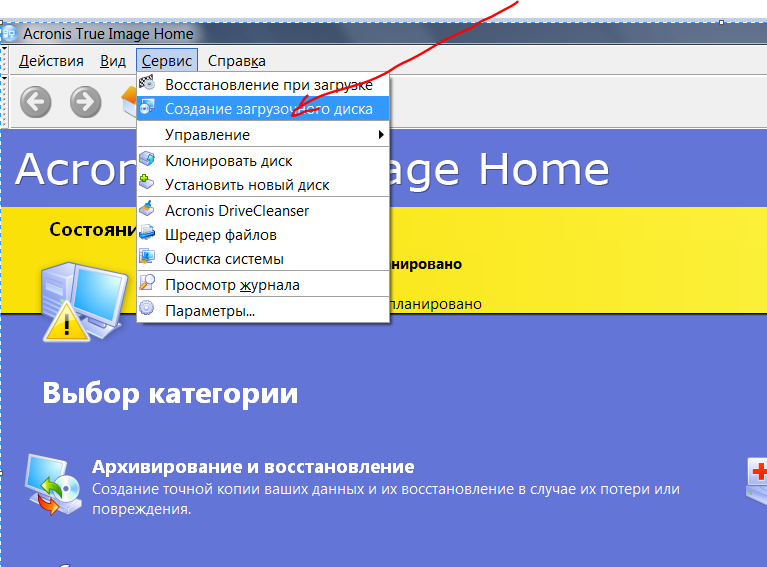This screenshot has height=567, width=767.
Task: Close the open Сервис menu
Action: 167,61
